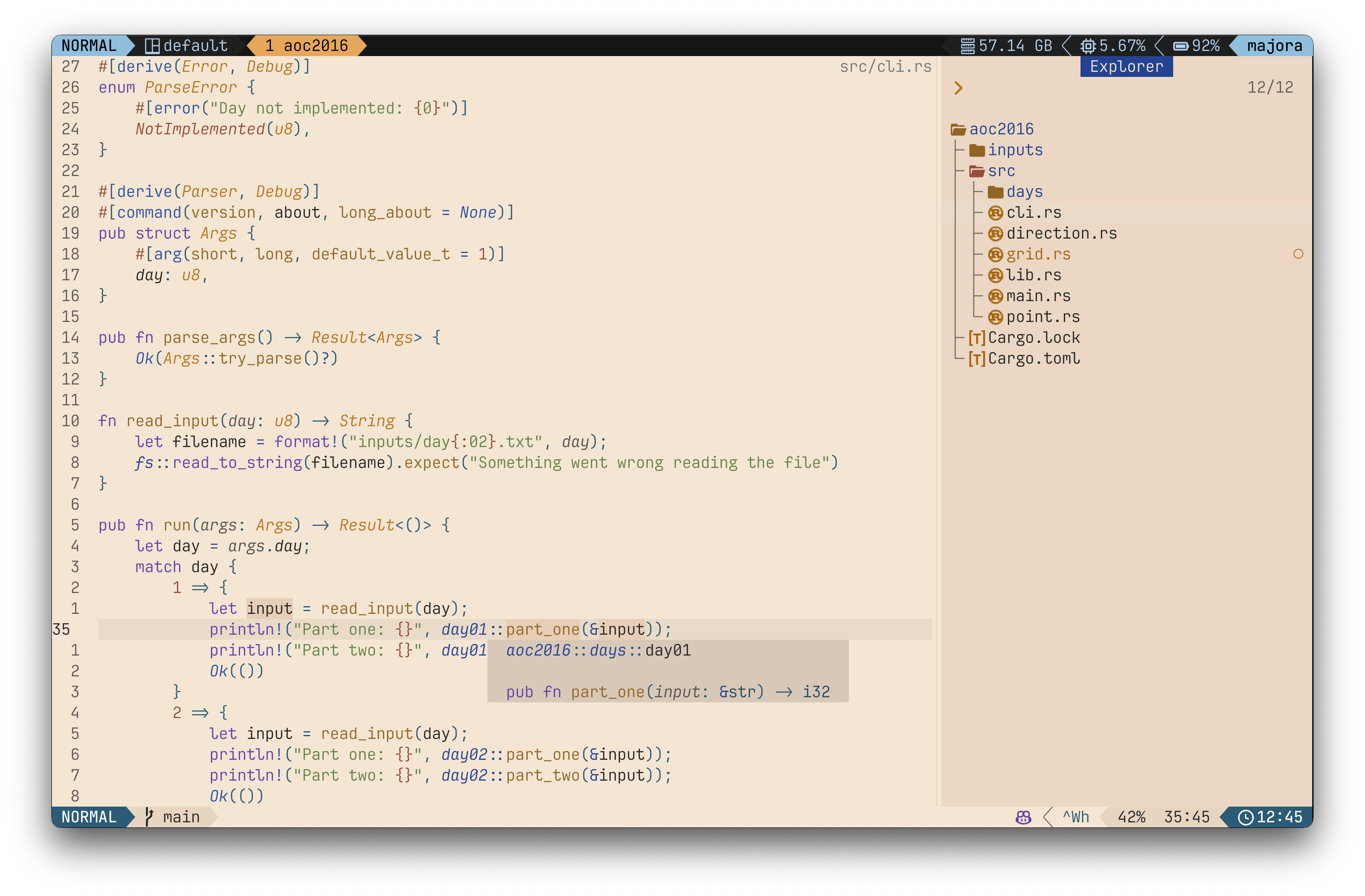Click the modified circle marker on grid.rs

click(1298, 254)
